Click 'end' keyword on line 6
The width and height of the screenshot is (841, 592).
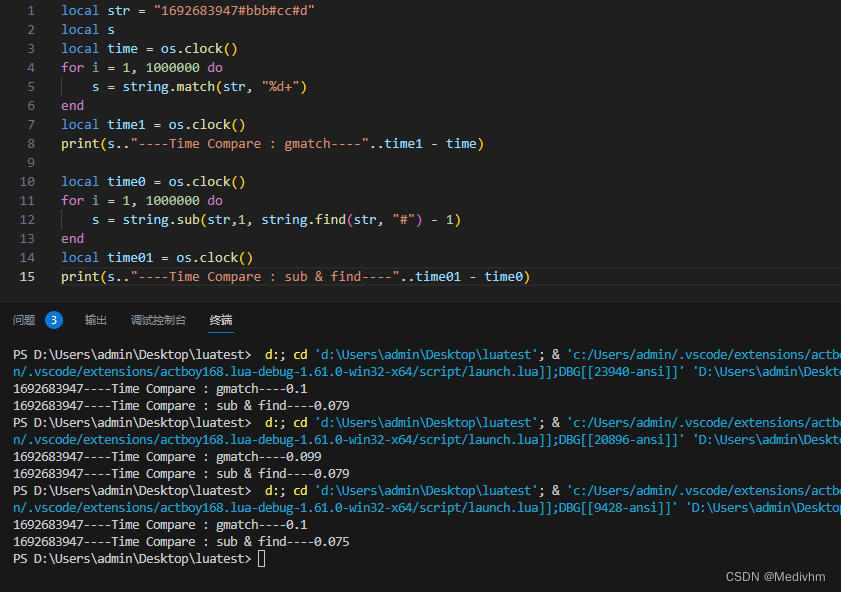[72, 106]
